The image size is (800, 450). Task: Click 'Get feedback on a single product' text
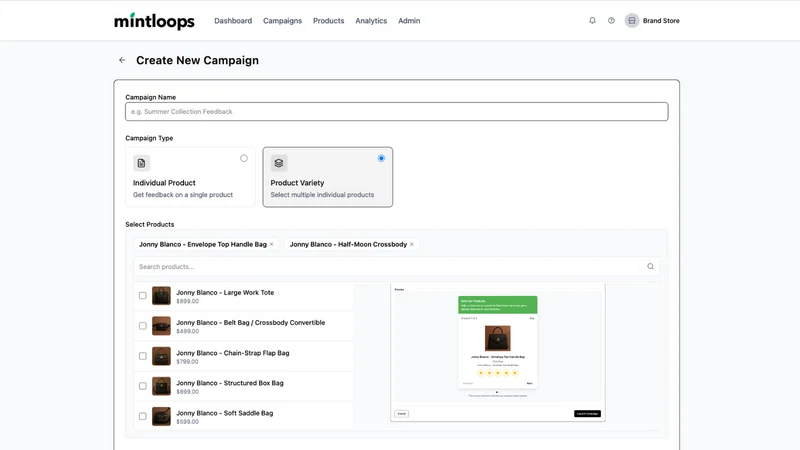click(x=183, y=194)
